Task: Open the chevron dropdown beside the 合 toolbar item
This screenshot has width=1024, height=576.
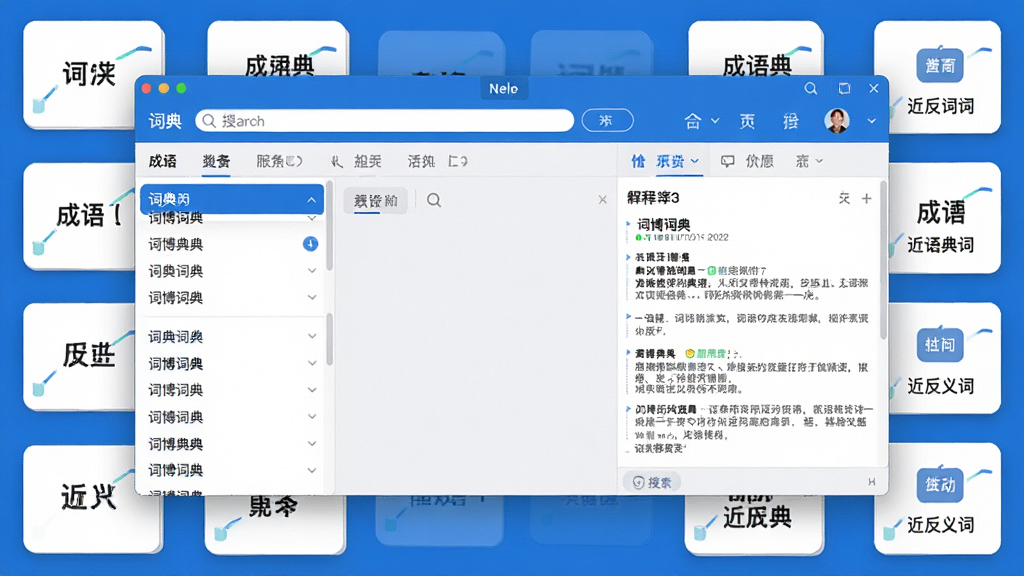Action: click(715, 121)
